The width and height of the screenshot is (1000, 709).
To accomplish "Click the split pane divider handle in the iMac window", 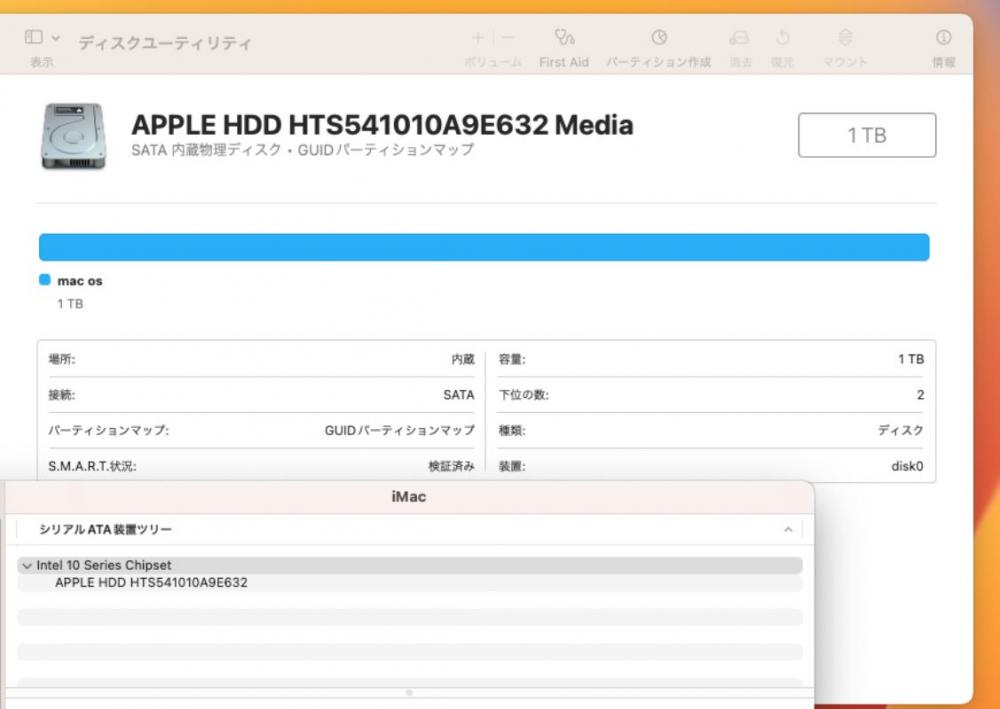I will tap(409, 692).
